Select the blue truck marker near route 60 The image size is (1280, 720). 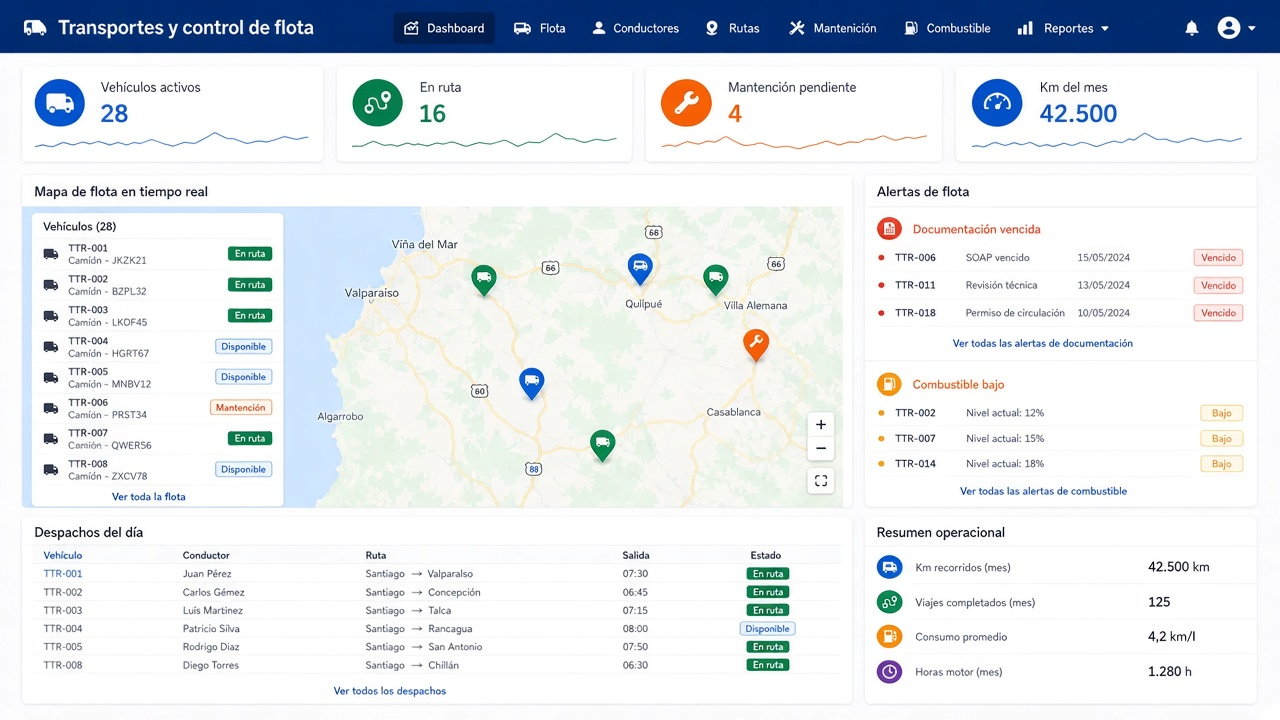[x=532, y=384]
